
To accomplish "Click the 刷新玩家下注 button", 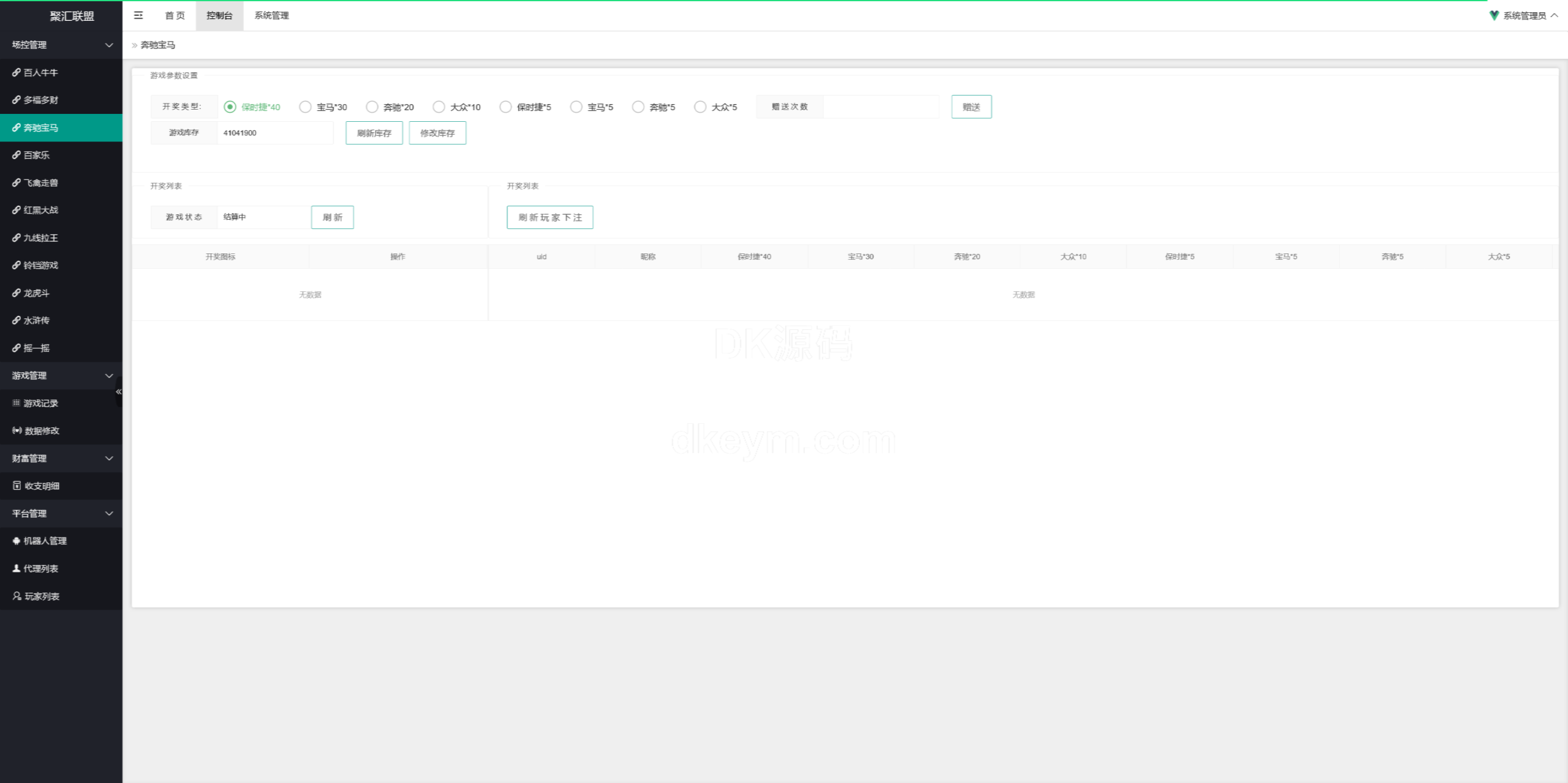I will (x=550, y=217).
